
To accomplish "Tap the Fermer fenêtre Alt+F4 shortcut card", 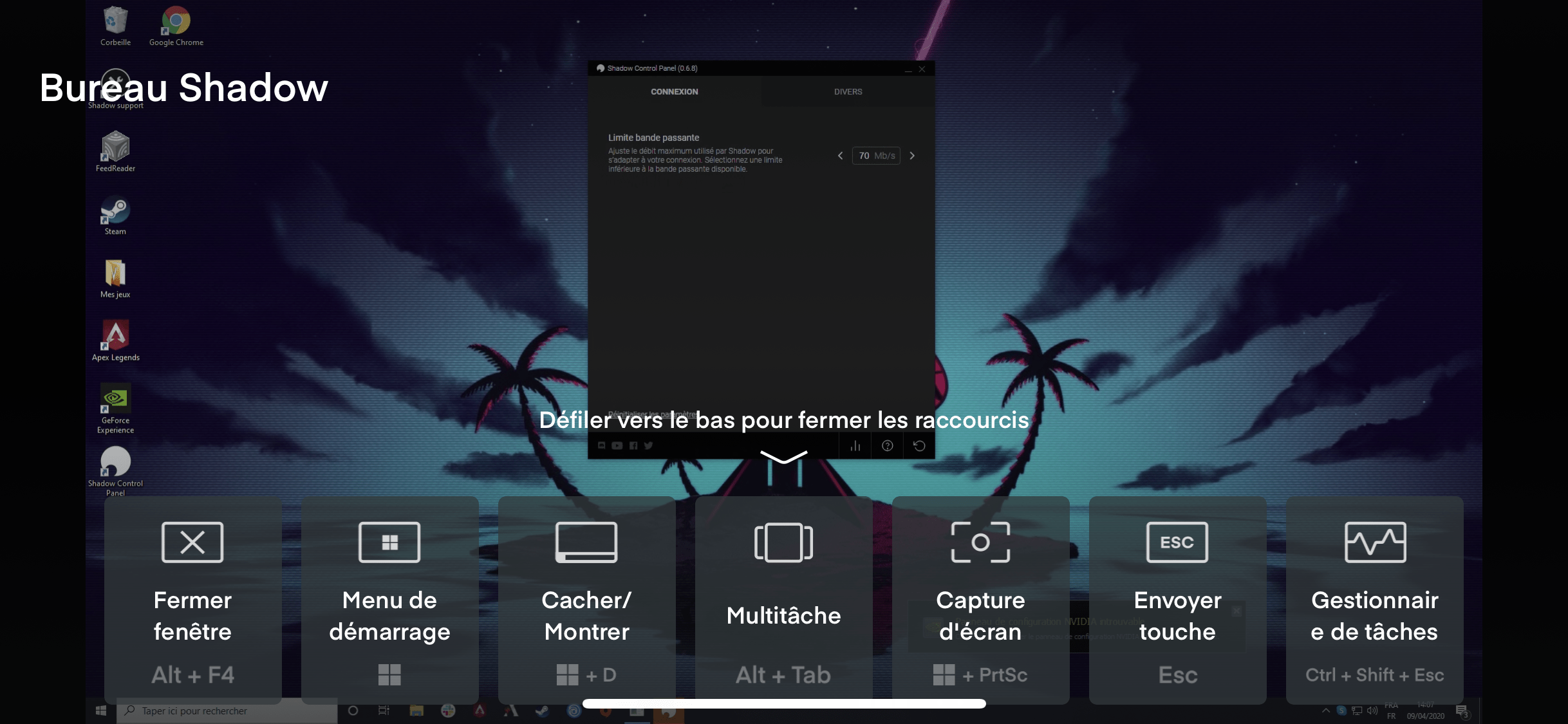I will pyautogui.click(x=192, y=600).
